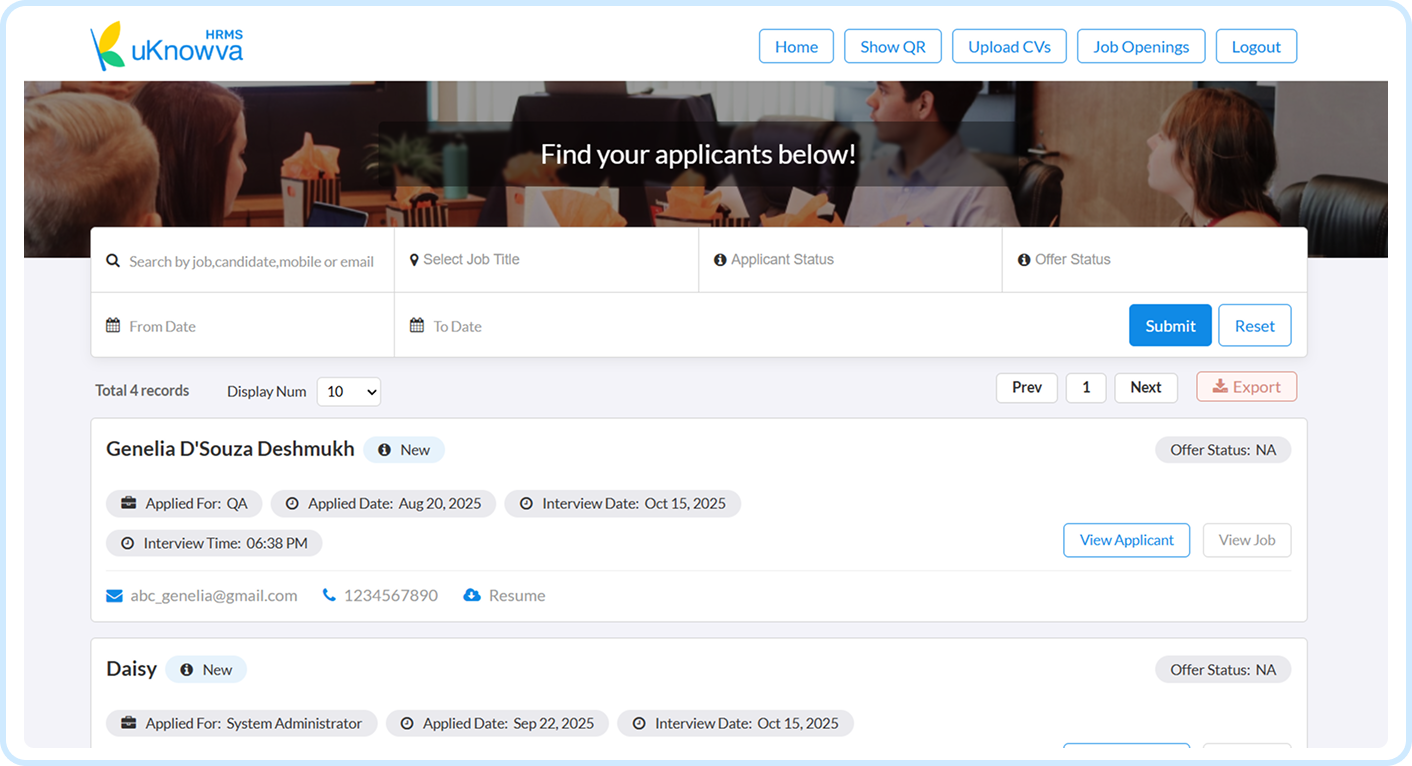Click Logout in the top navigation
The width and height of the screenshot is (1412, 766).
1256,46
